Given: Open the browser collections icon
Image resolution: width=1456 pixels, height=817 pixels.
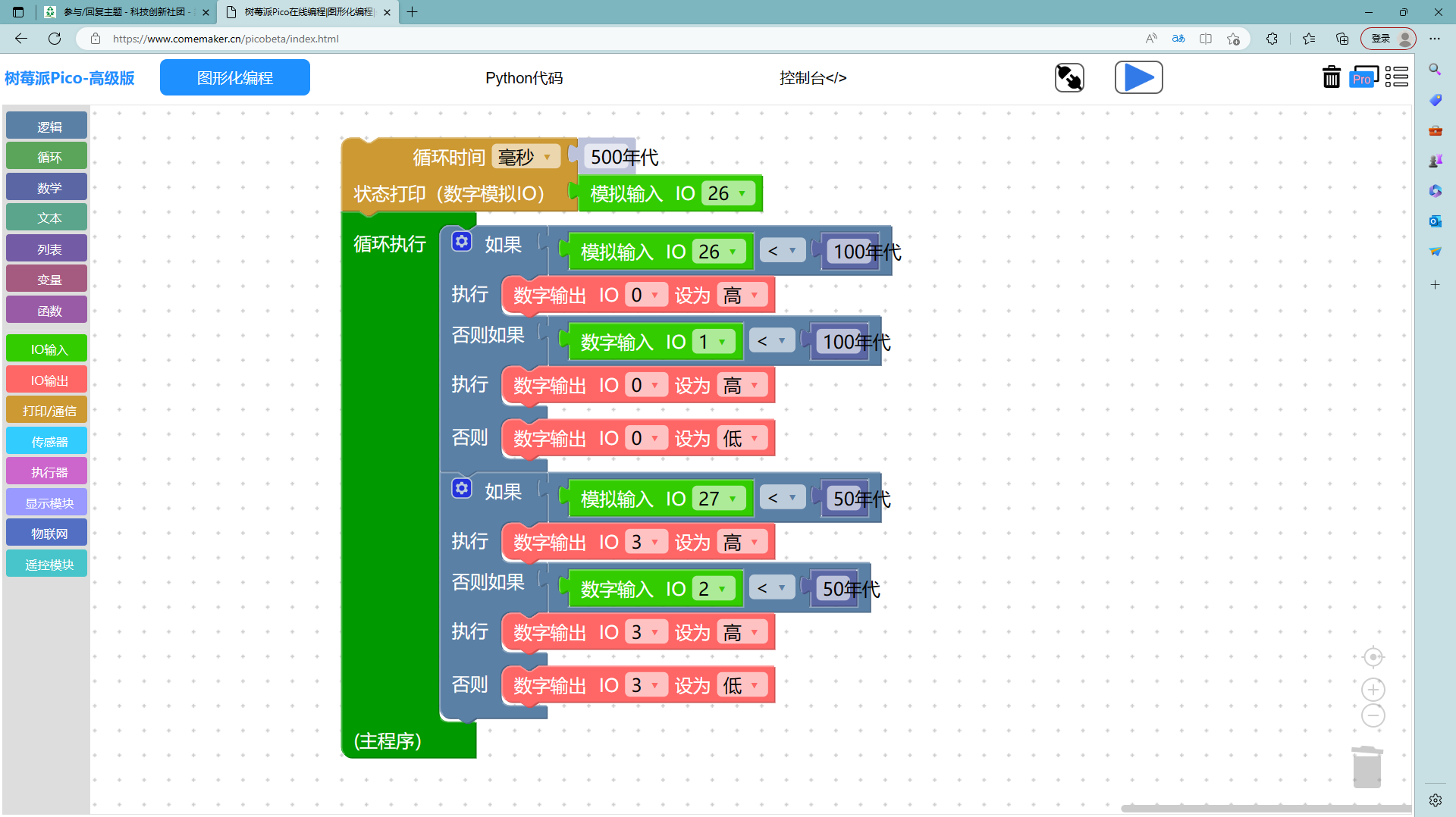Looking at the screenshot, I should pyautogui.click(x=1342, y=39).
